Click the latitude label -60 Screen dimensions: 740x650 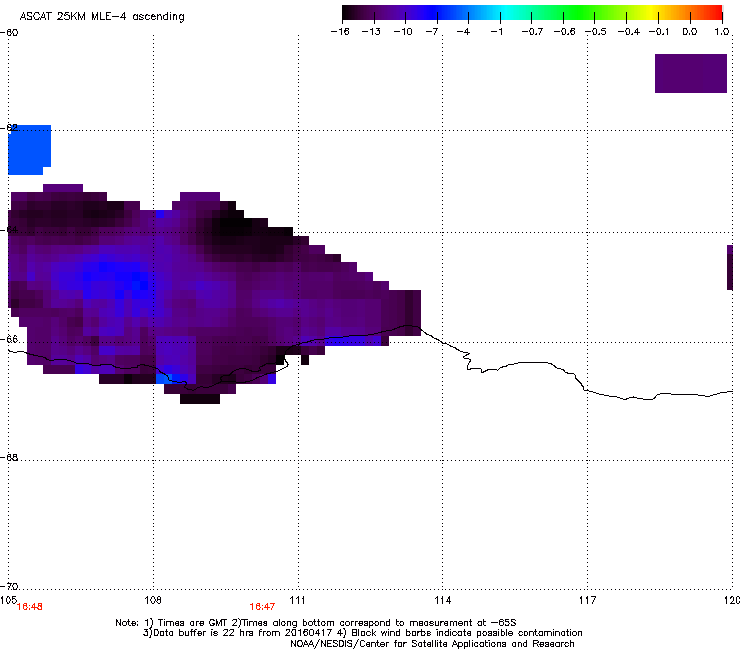click(9, 33)
